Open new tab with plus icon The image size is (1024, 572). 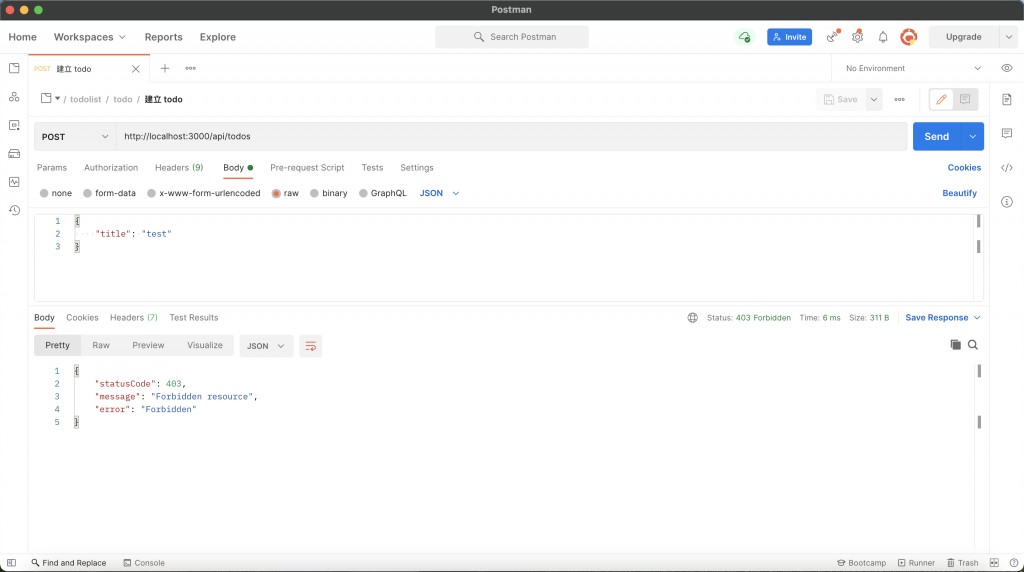click(165, 68)
